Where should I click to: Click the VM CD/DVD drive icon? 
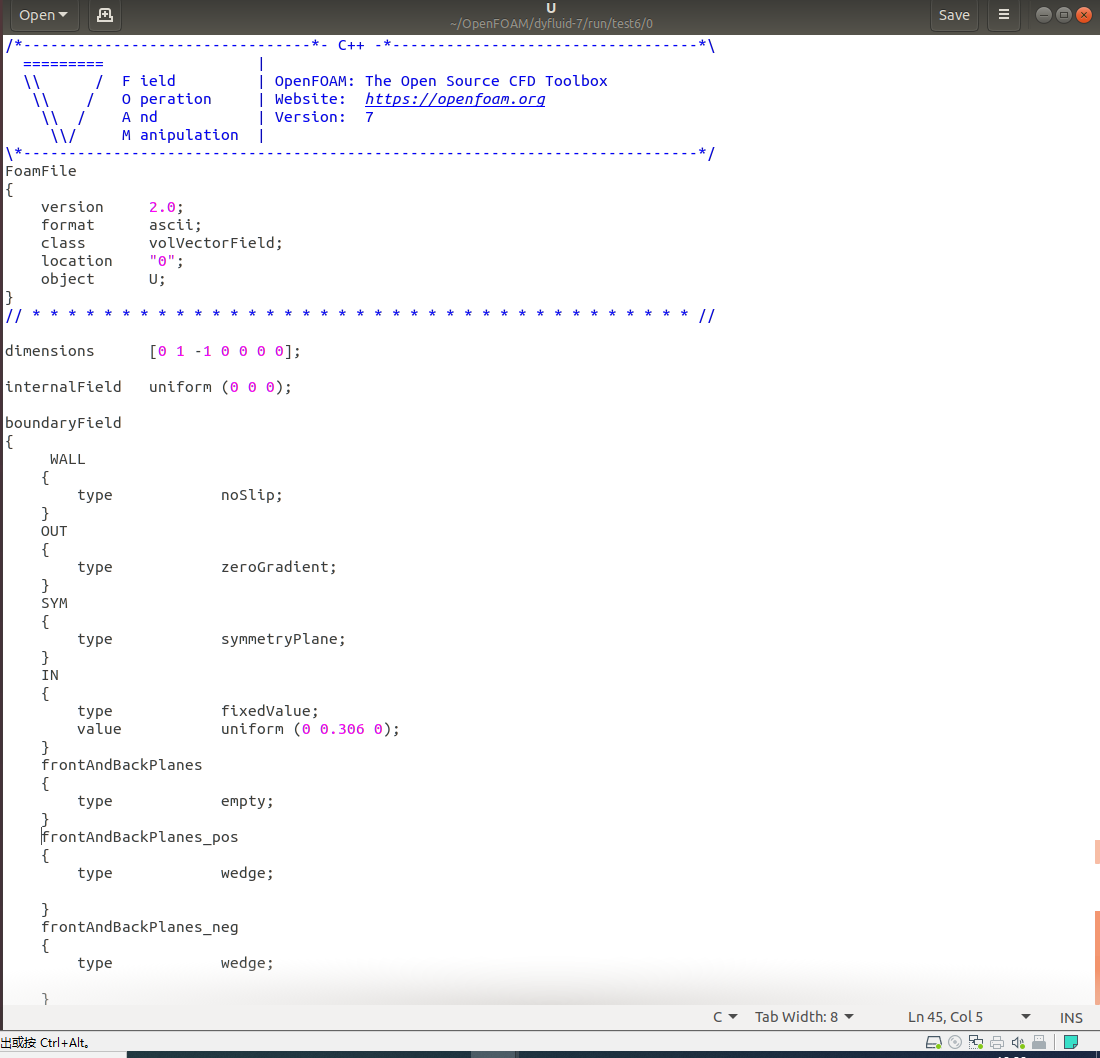pos(955,1043)
